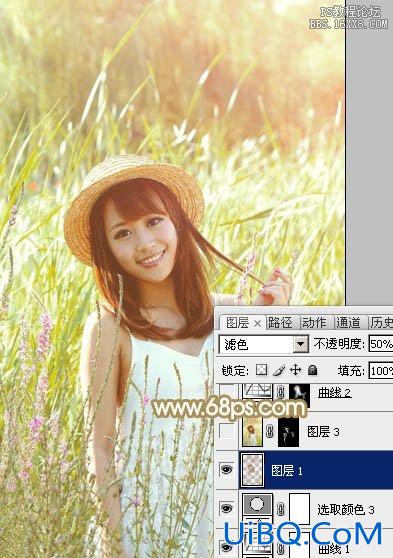Click the blend mode dropdown arrow button
Screen dimensions: 393x558
[x=301, y=344]
